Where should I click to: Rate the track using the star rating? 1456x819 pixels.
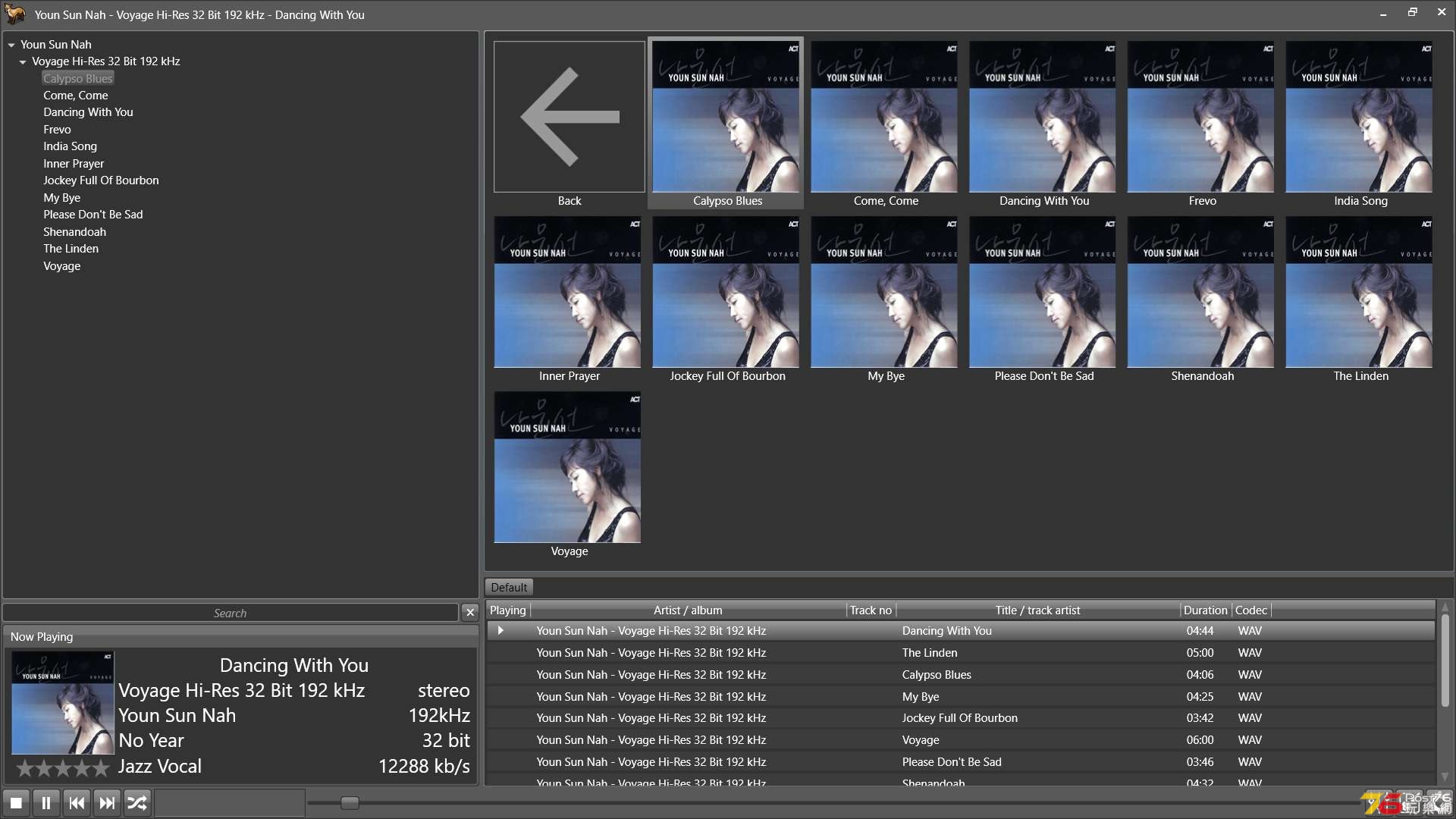pos(63,768)
